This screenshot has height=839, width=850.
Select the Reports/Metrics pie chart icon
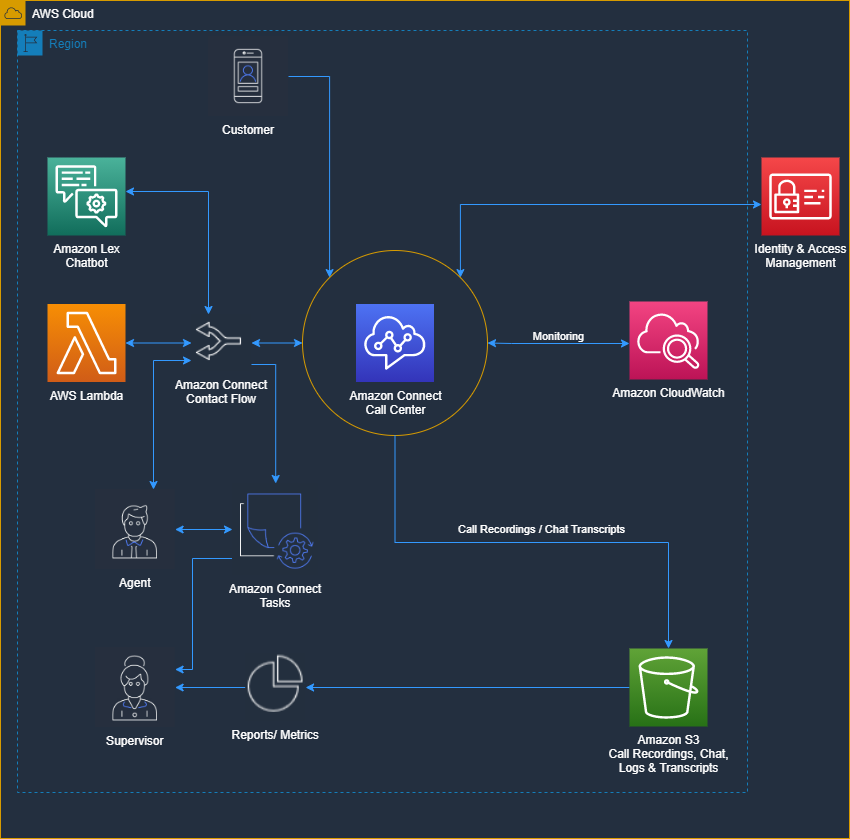pyautogui.click(x=275, y=683)
